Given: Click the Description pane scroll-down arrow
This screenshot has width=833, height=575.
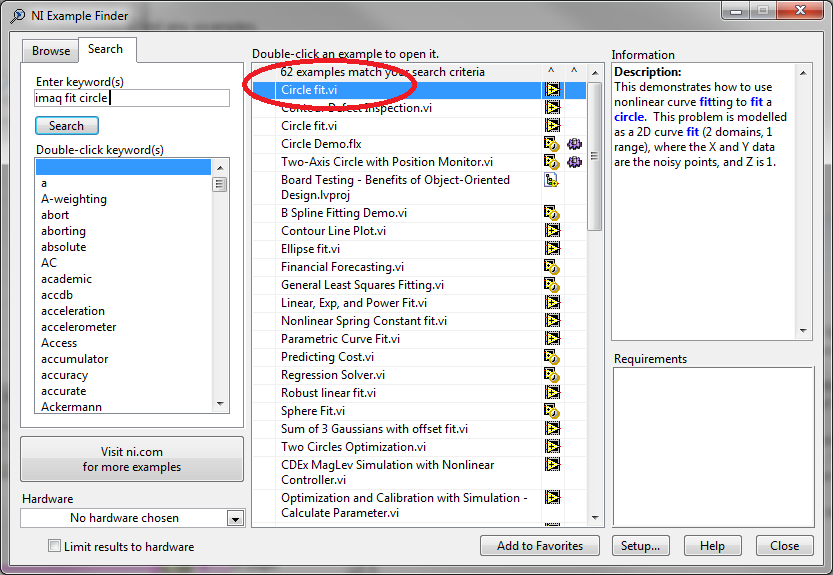Looking at the screenshot, I should pos(803,331).
